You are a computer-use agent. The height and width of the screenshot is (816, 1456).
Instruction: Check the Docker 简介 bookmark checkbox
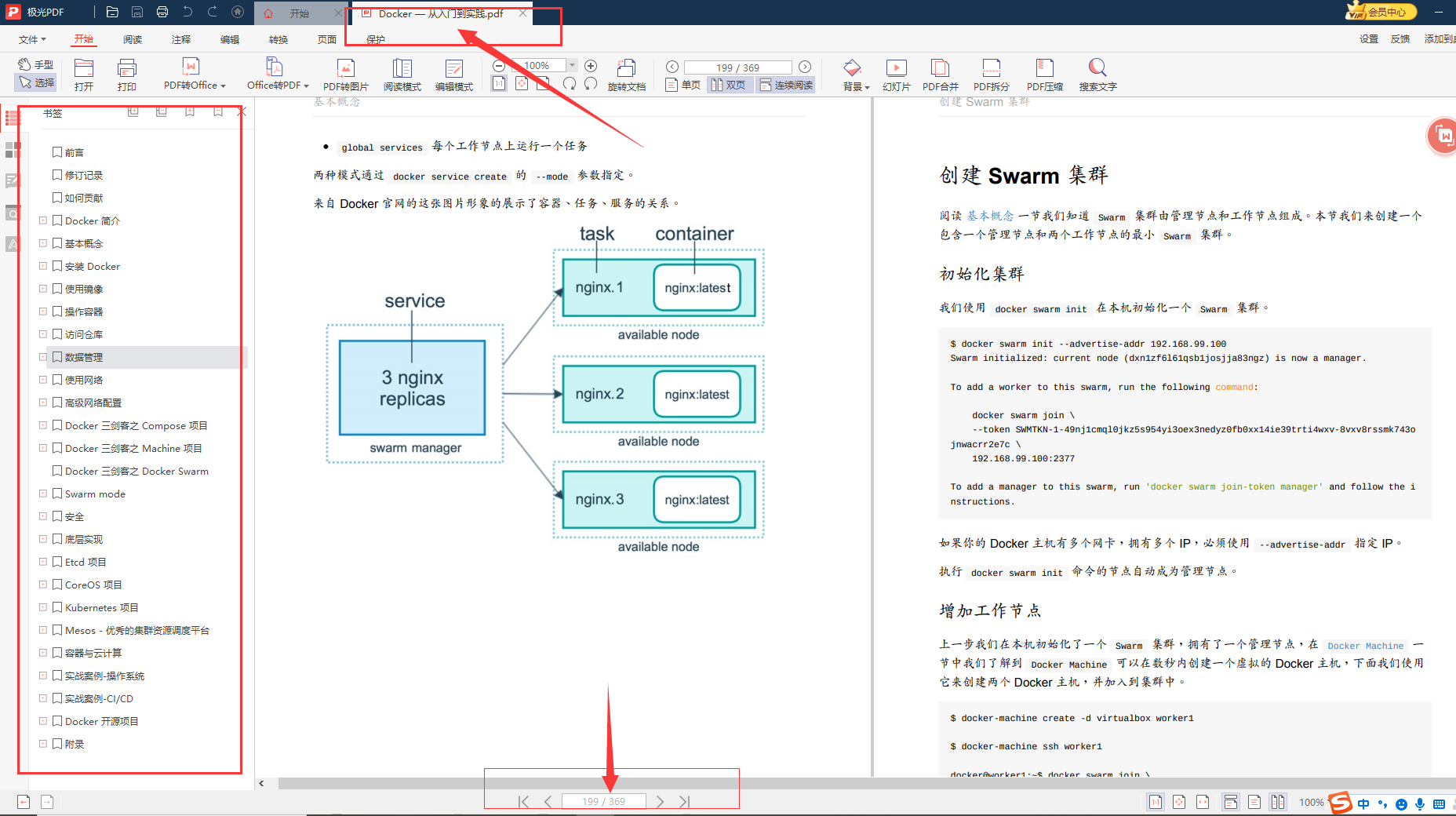pos(57,220)
